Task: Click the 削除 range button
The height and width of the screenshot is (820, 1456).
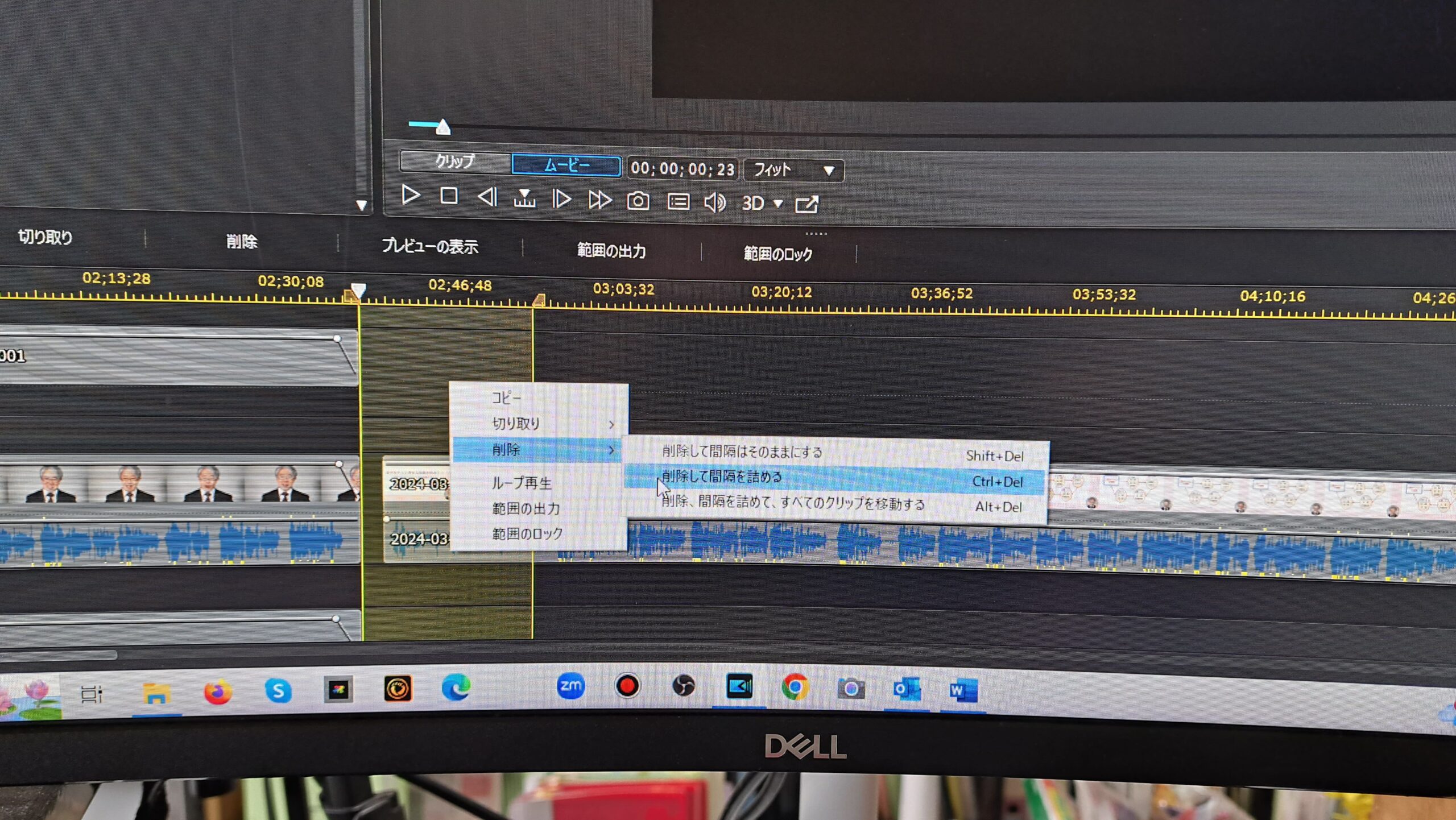Action: (x=242, y=242)
